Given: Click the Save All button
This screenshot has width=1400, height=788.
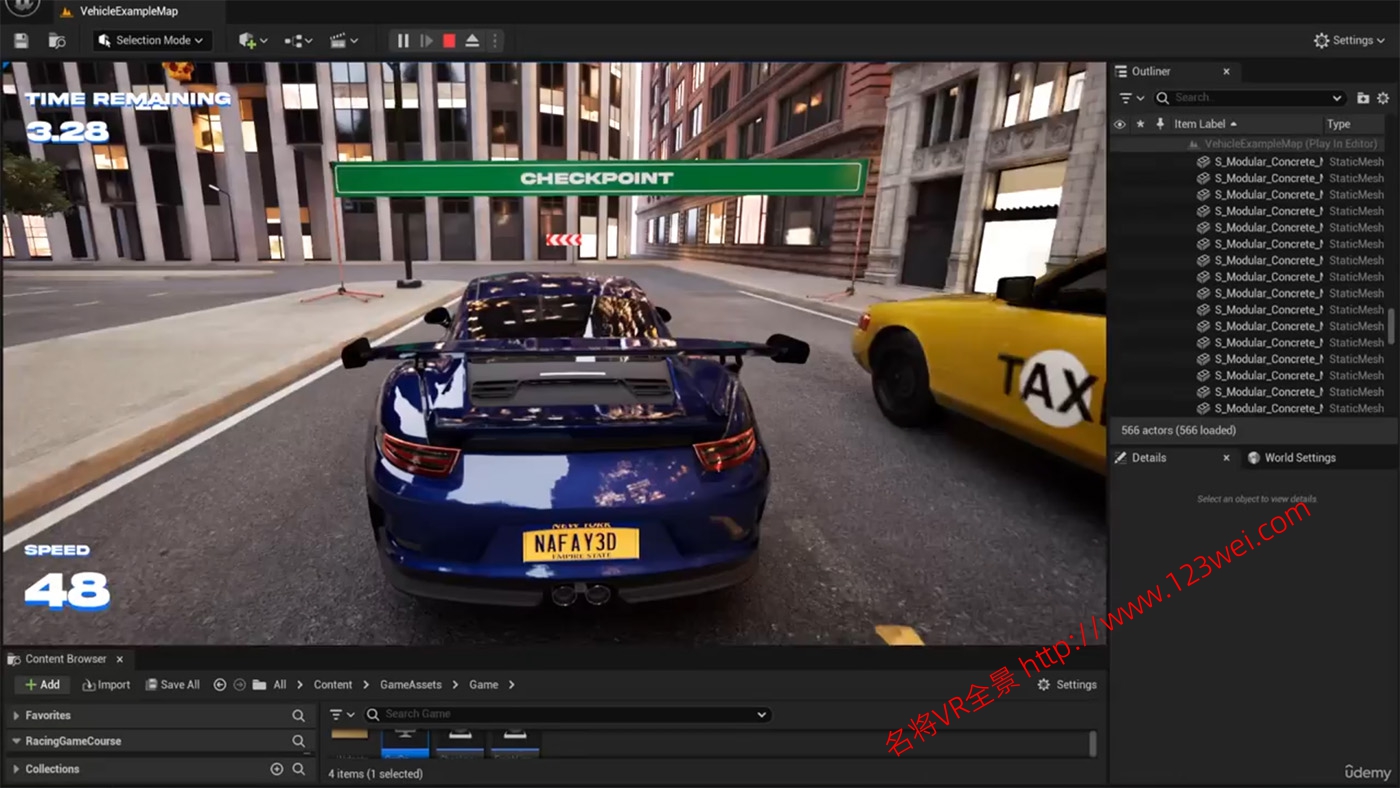Looking at the screenshot, I should (x=172, y=685).
